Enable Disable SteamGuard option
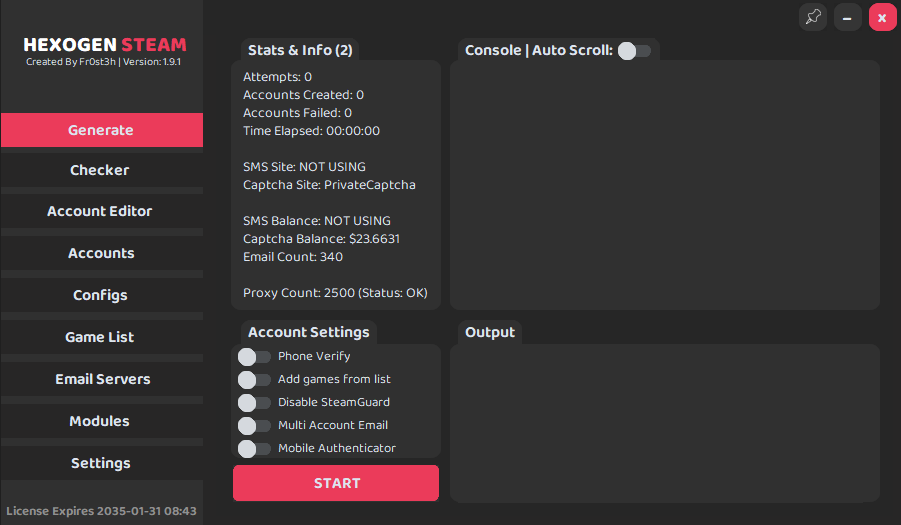Image resolution: width=901 pixels, height=525 pixels. coord(254,403)
